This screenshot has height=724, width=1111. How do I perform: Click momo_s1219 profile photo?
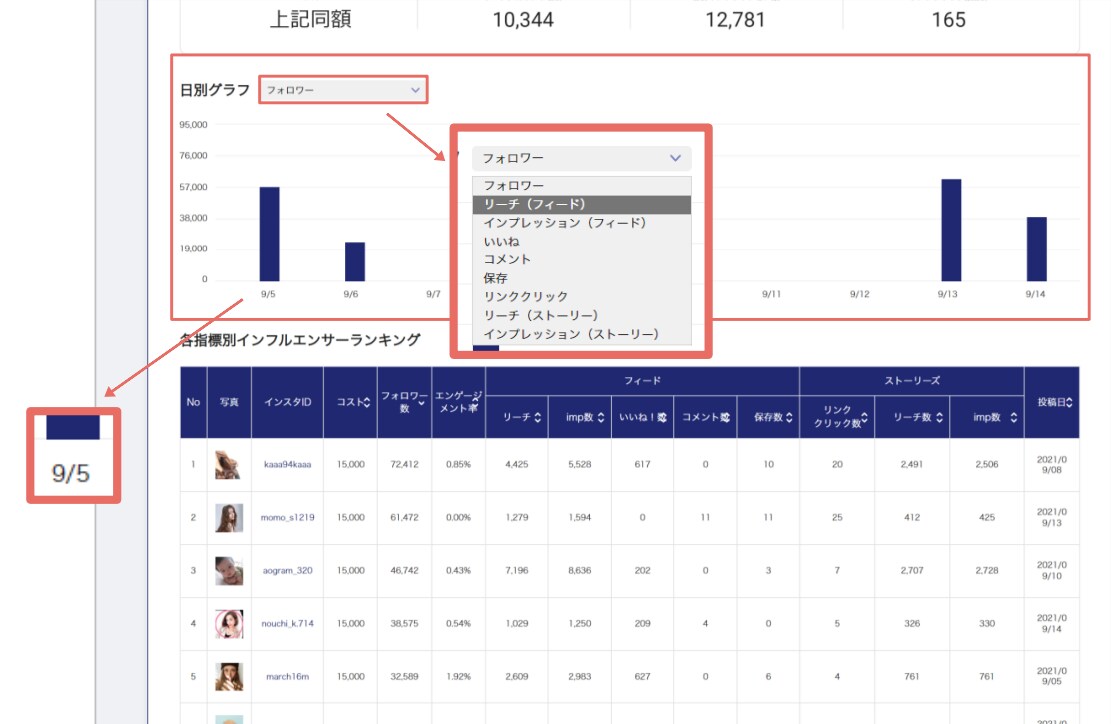click(229, 518)
